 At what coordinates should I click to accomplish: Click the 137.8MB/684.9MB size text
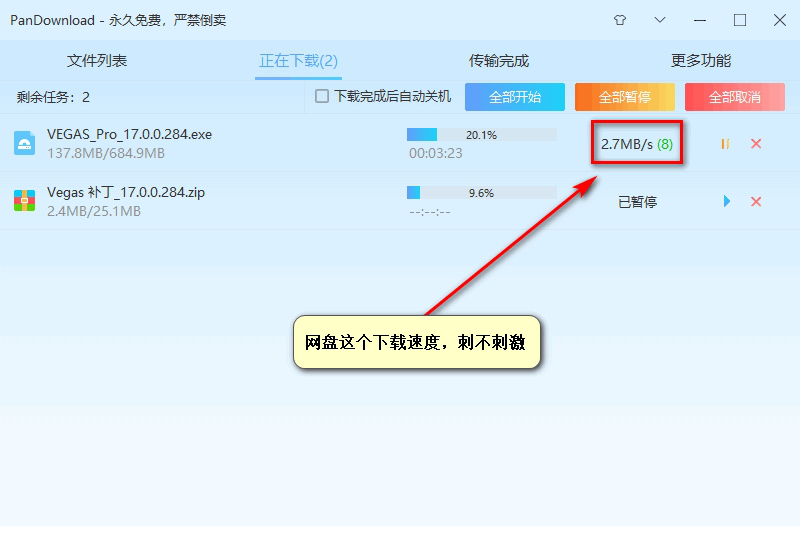[x=106, y=153]
